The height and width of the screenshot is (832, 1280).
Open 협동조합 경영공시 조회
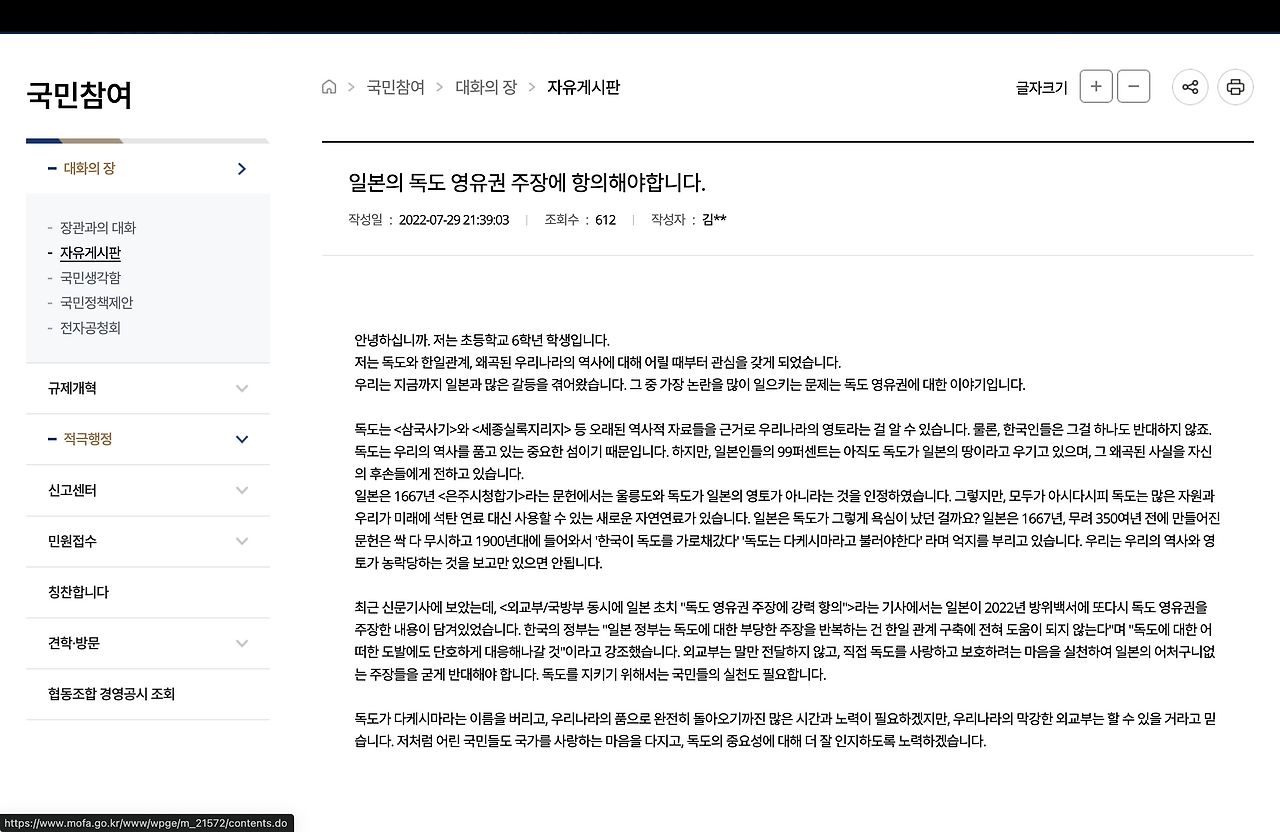[x=111, y=694]
